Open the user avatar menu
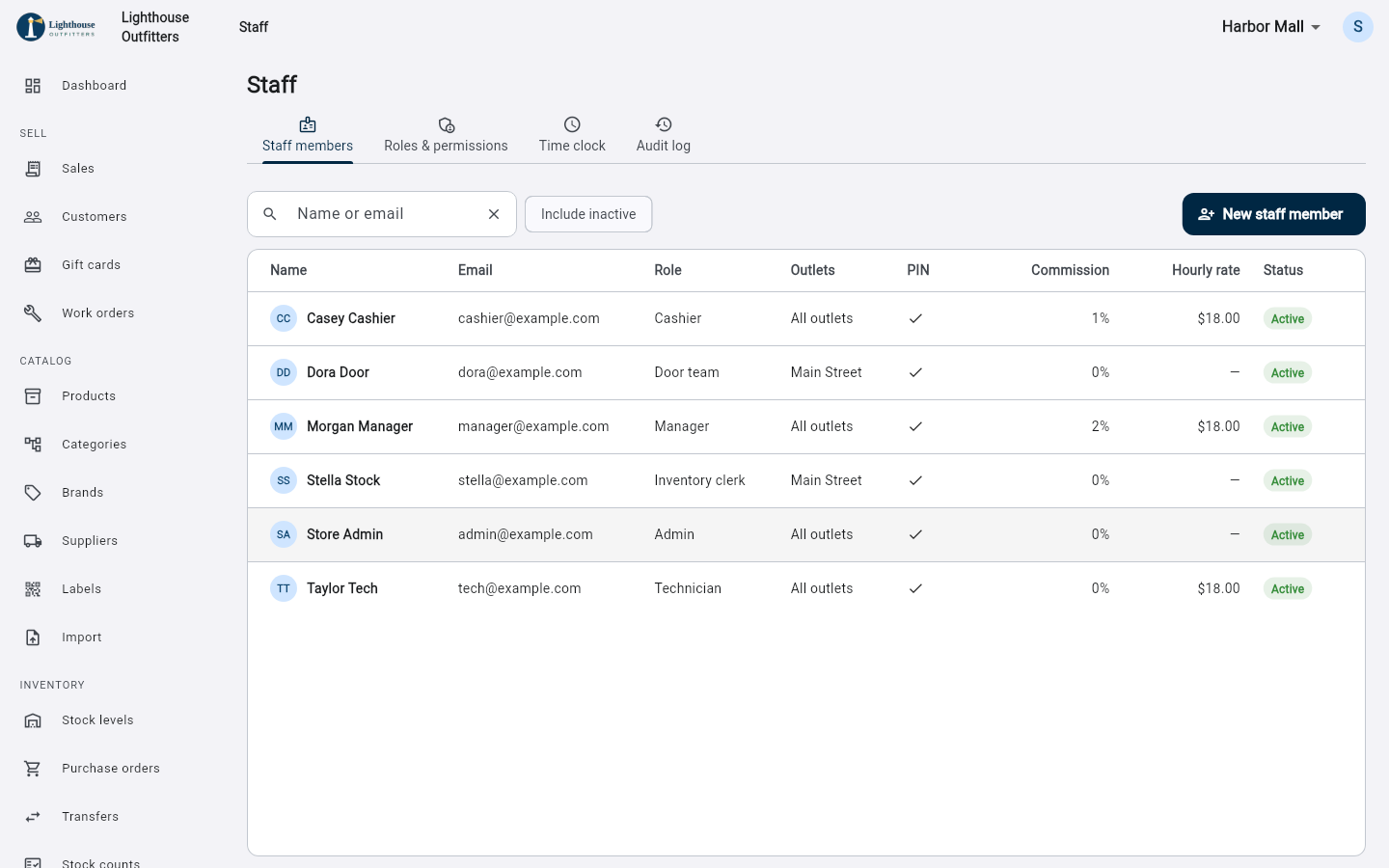Viewport: 1389px width, 868px height. (x=1358, y=27)
